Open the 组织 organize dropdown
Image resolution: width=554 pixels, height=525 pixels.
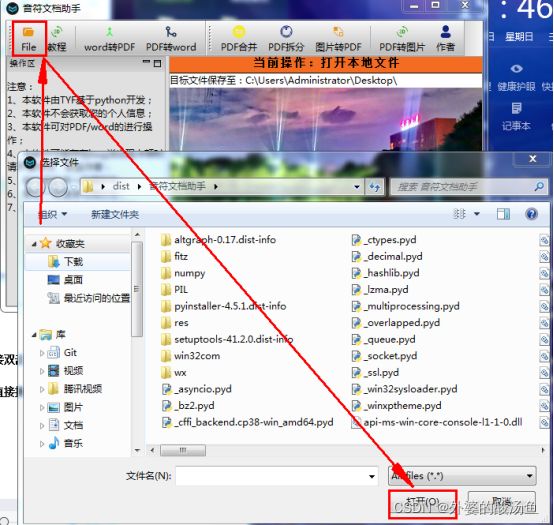point(52,214)
